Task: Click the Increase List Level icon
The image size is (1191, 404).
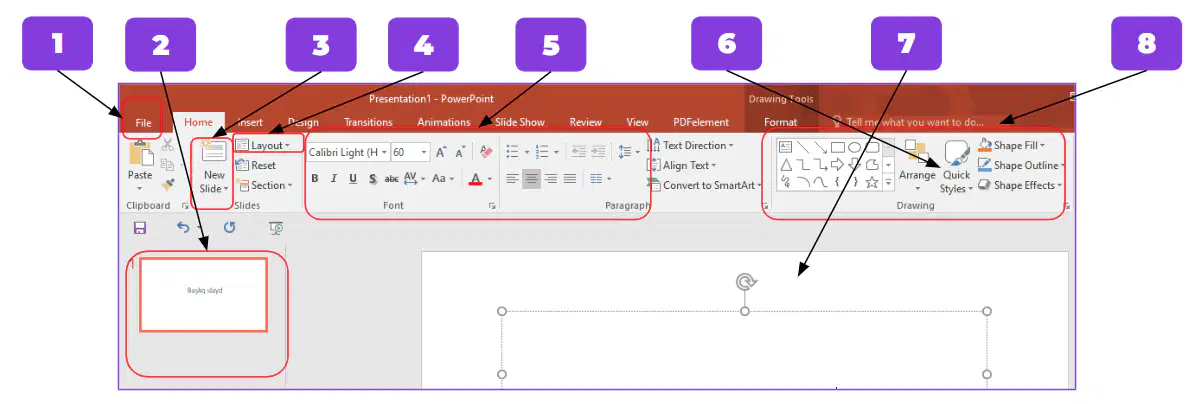Action: 601,152
